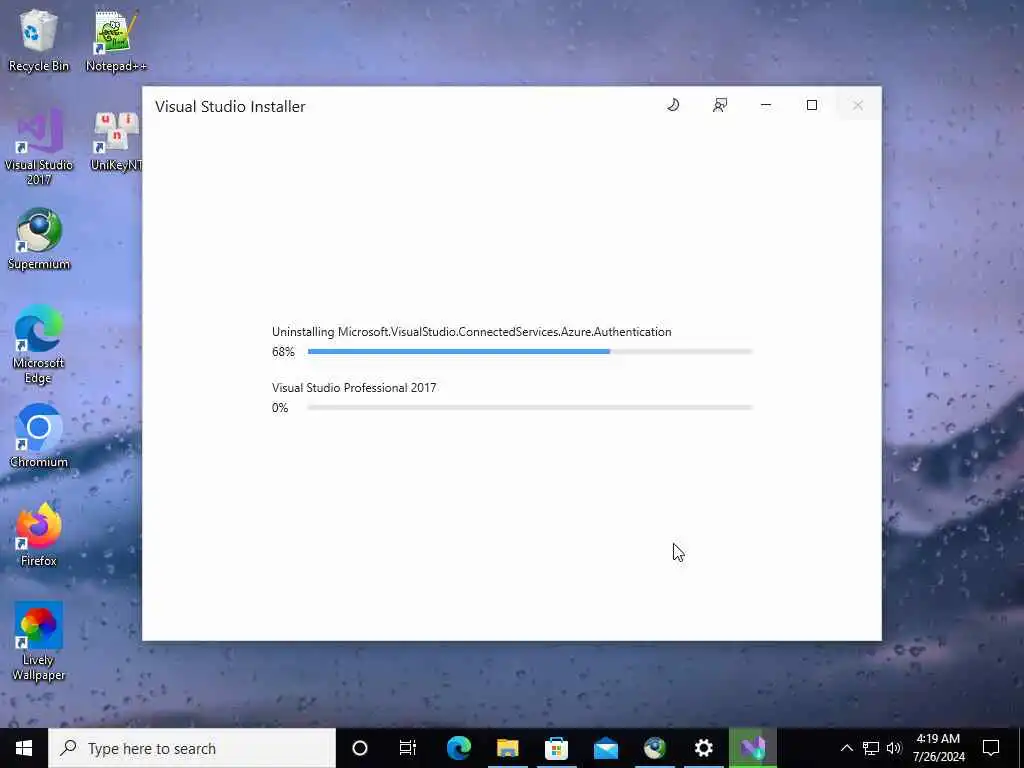
Task: Open Microsoft Store from the taskbar
Action: [x=556, y=748]
